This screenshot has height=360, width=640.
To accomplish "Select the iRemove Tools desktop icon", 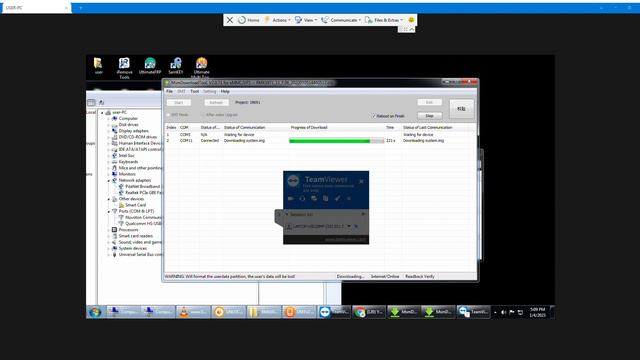I will [124, 68].
